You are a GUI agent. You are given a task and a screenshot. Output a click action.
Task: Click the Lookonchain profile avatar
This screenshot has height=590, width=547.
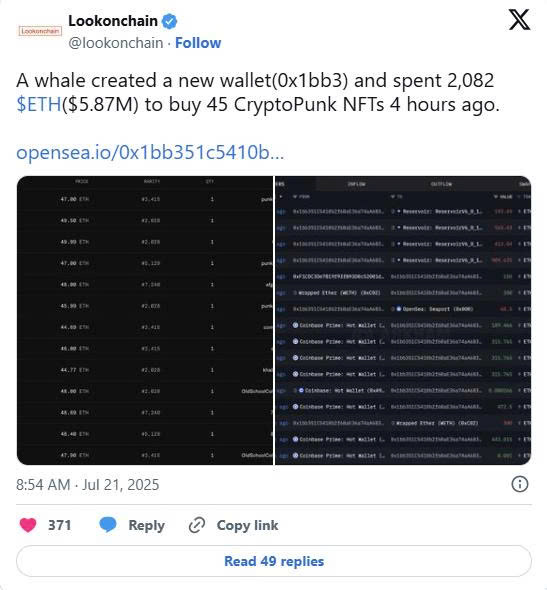[40, 31]
